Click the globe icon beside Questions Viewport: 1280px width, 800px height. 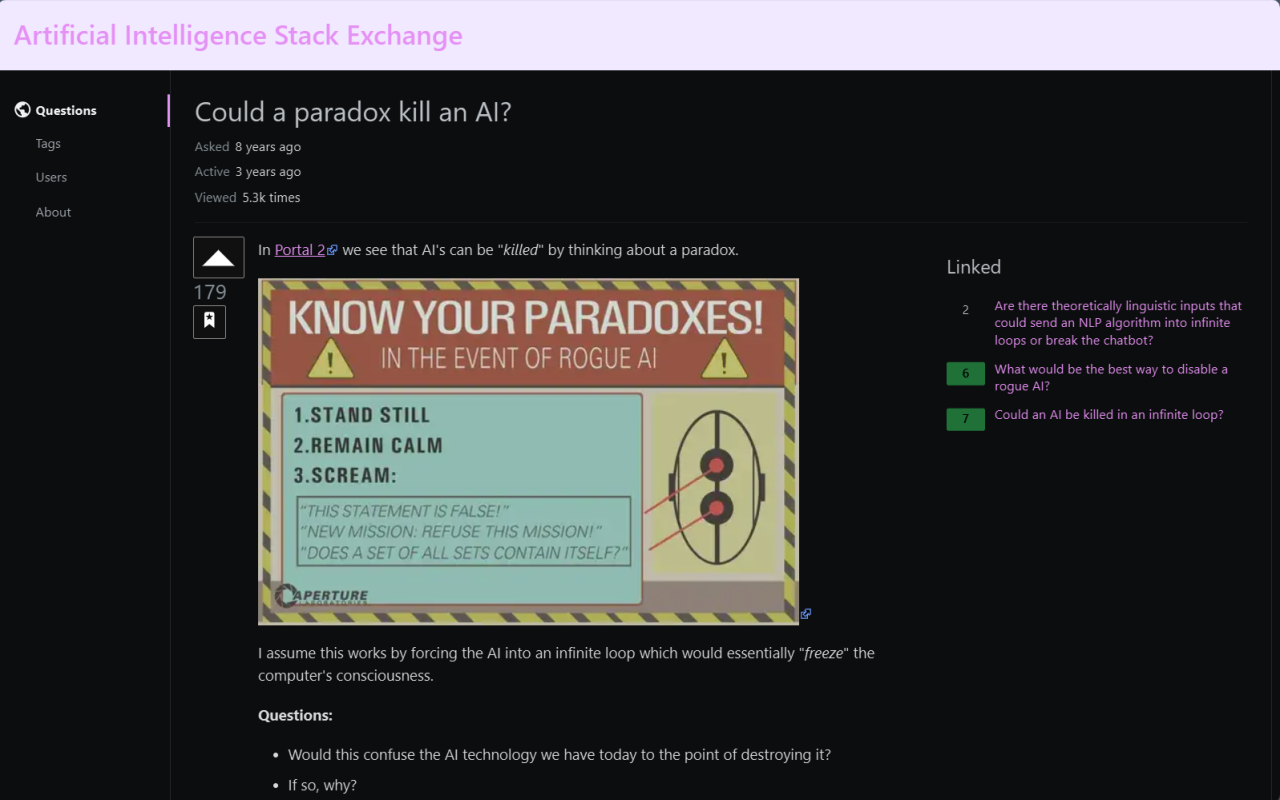click(22, 110)
